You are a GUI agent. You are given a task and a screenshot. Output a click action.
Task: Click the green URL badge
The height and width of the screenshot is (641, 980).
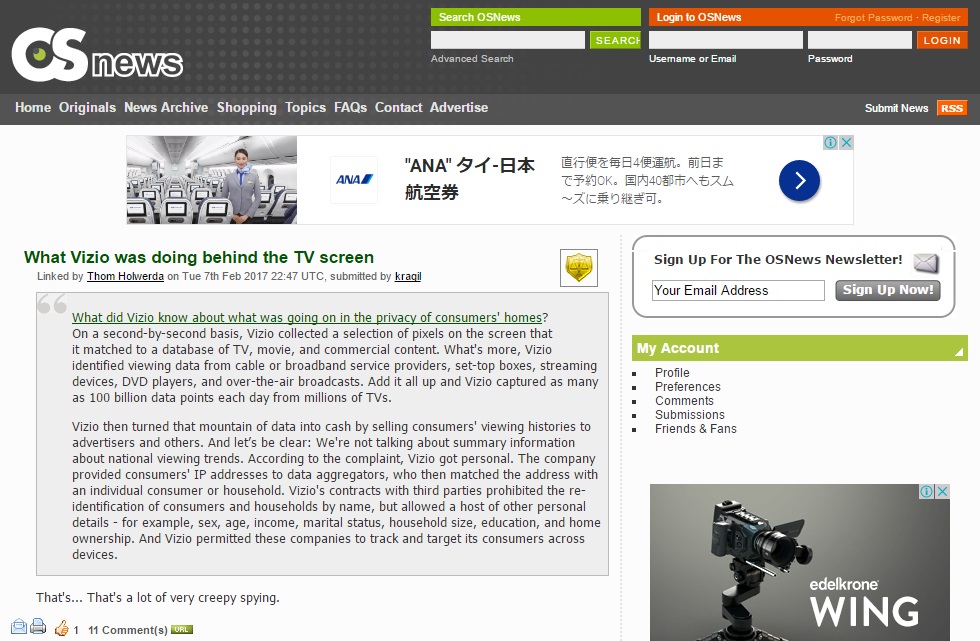coord(181,630)
